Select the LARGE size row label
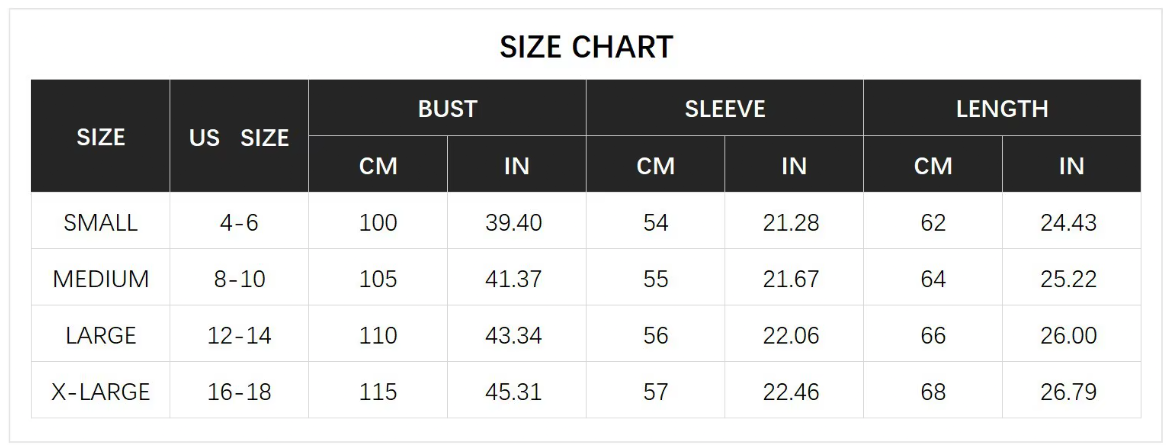 [100, 335]
